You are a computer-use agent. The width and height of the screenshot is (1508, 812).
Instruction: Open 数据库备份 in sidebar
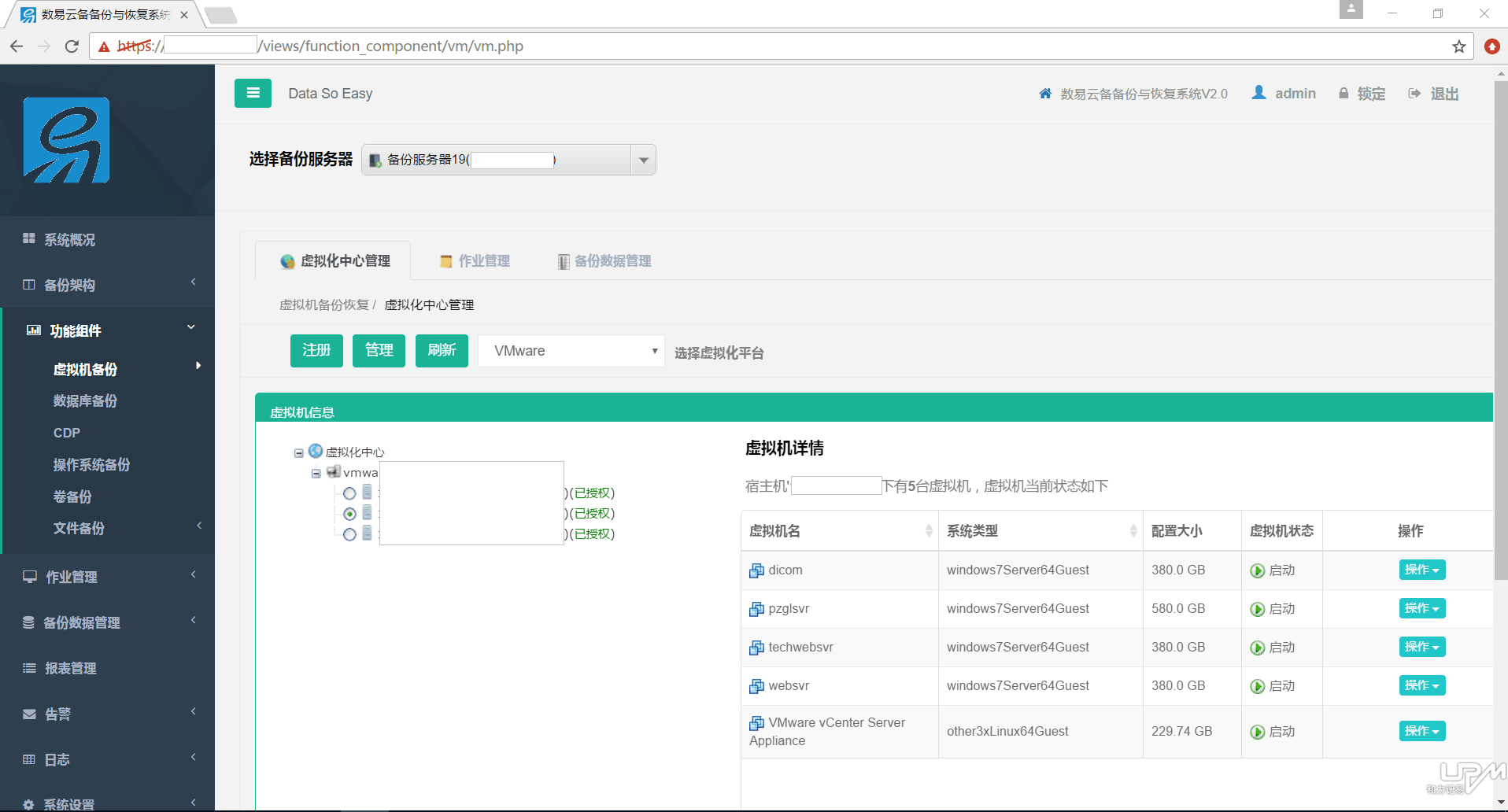tap(85, 400)
